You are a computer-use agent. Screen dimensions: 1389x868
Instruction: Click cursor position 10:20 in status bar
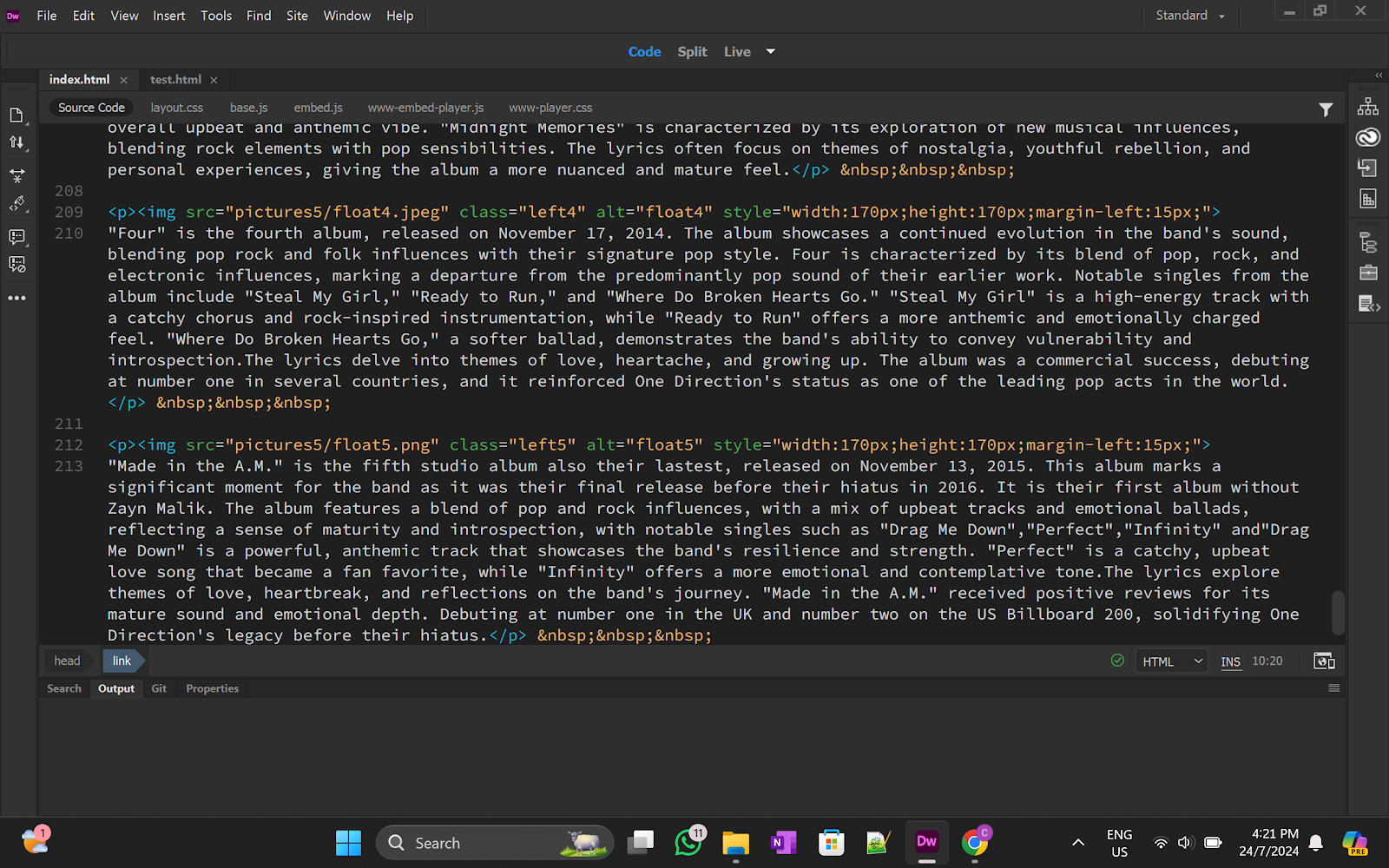[x=1267, y=661]
